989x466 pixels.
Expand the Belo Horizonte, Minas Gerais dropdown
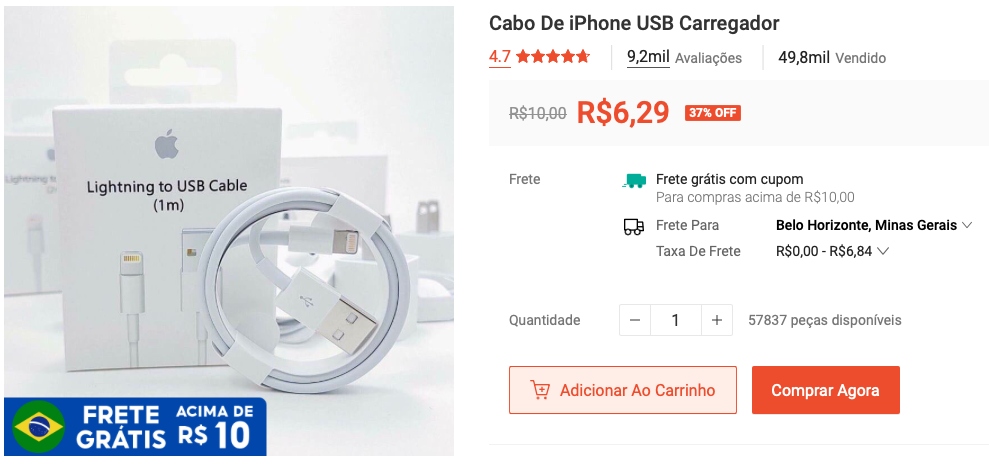click(x=874, y=225)
